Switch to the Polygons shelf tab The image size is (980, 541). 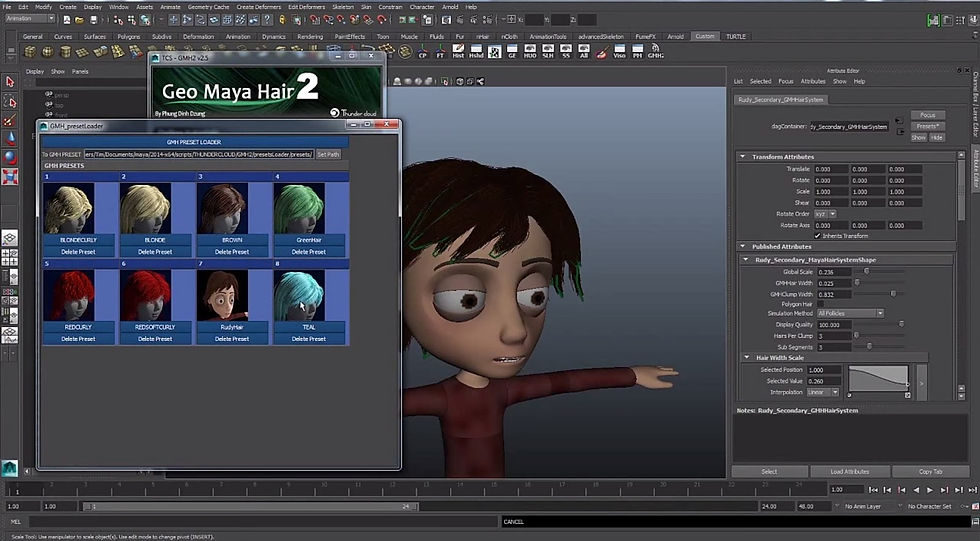(x=129, y=36)
